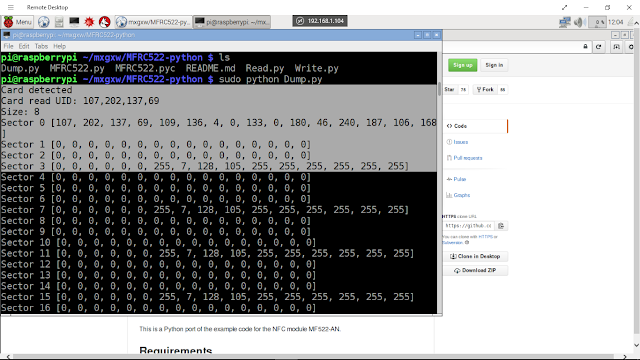Click the terminal vertical scrollbar thumb
640x360 pixels.
pyautogui.click(x=440, y=89)
